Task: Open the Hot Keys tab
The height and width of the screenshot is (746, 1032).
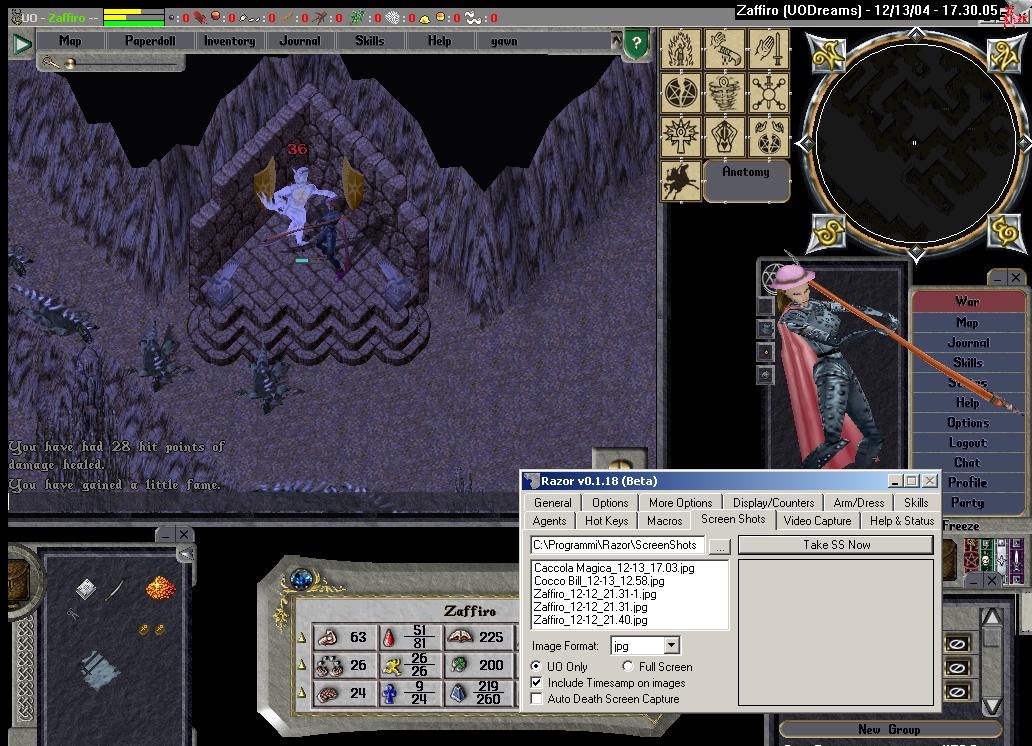Action: pyautogui.click(x=606, y=521)
